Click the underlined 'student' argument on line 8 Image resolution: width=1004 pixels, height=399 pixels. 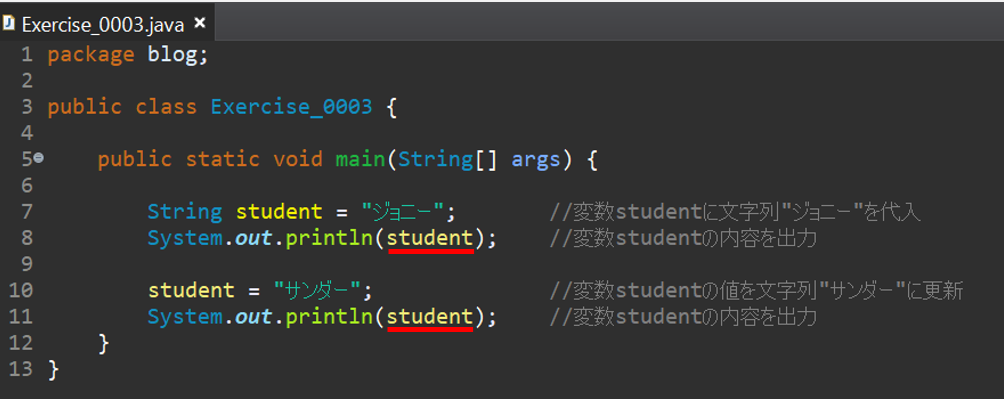pyautogui.click(x=430, y=238)
